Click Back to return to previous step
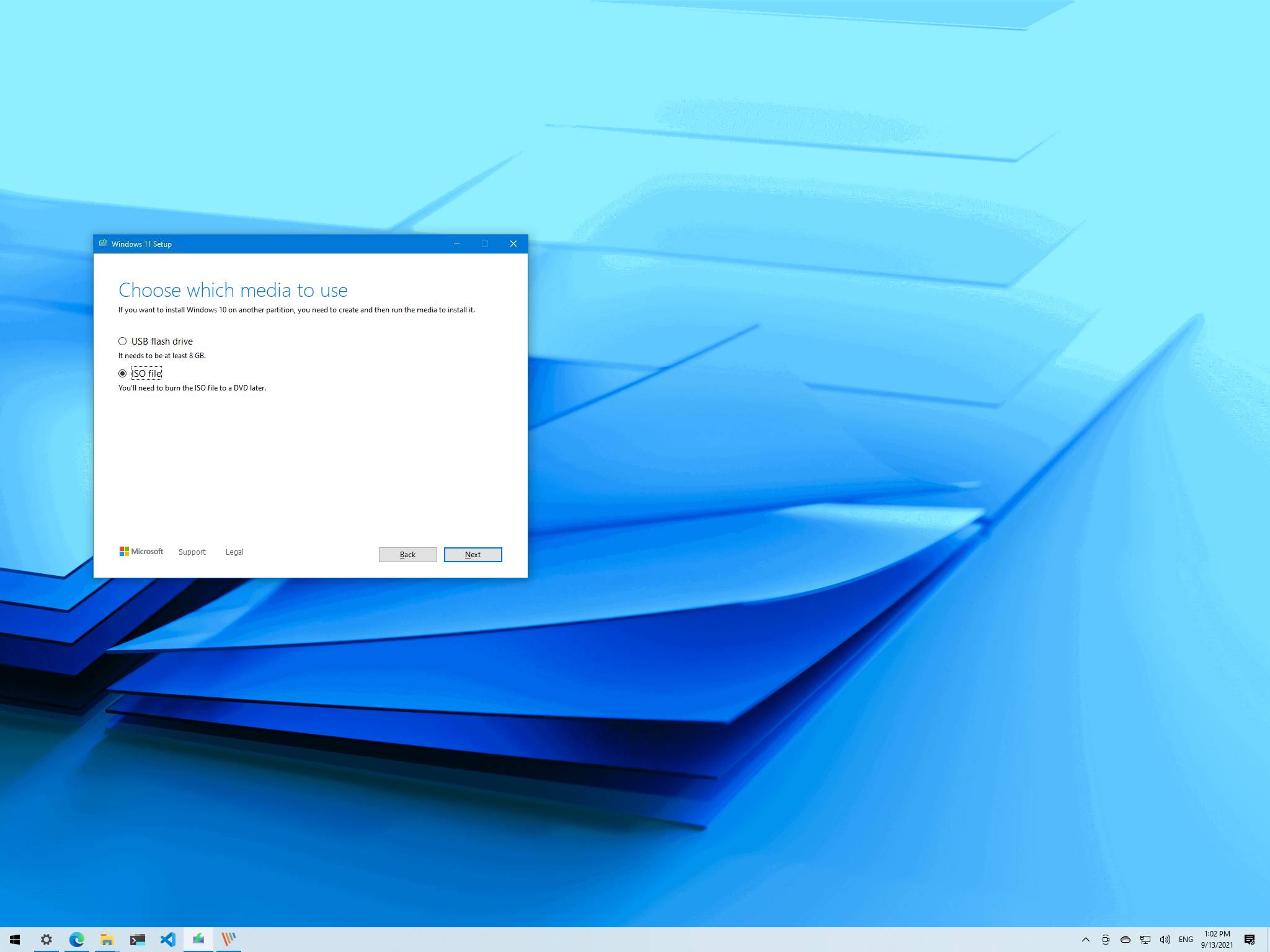This screenshot has height=952, width=1270. click(x=407, y=554)
